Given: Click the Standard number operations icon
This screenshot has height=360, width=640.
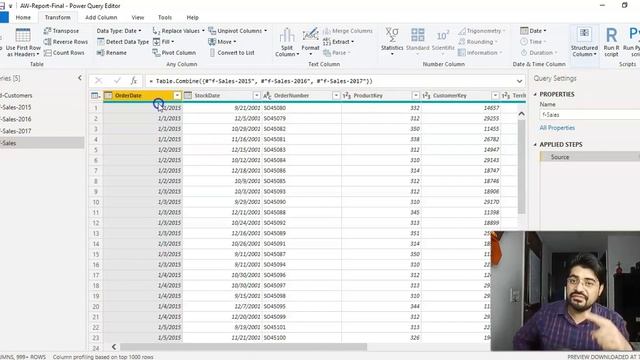Looking at the screenshot, I should [x=418, y=35].
